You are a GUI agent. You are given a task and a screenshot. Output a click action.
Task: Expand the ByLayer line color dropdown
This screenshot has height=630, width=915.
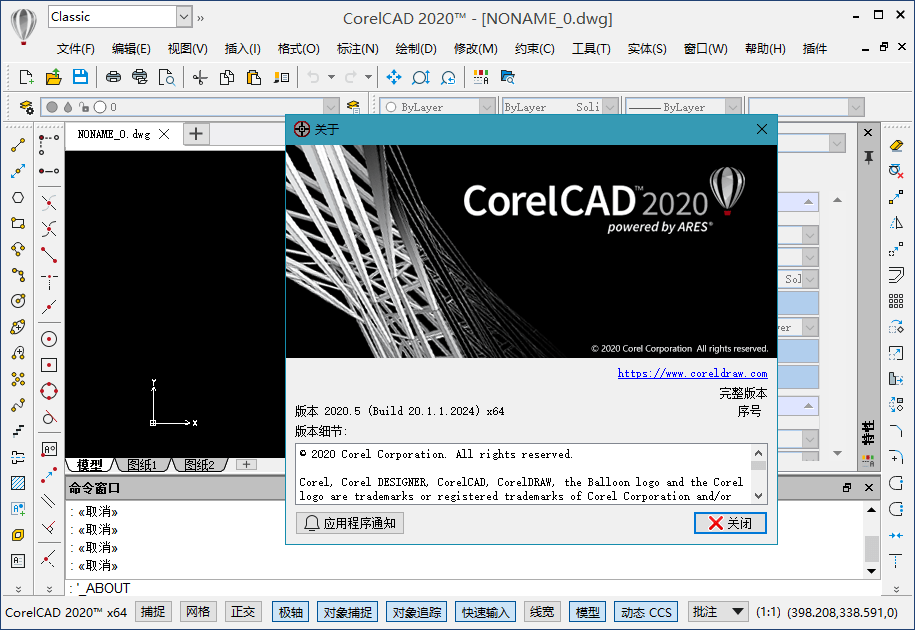coord(488,106)
